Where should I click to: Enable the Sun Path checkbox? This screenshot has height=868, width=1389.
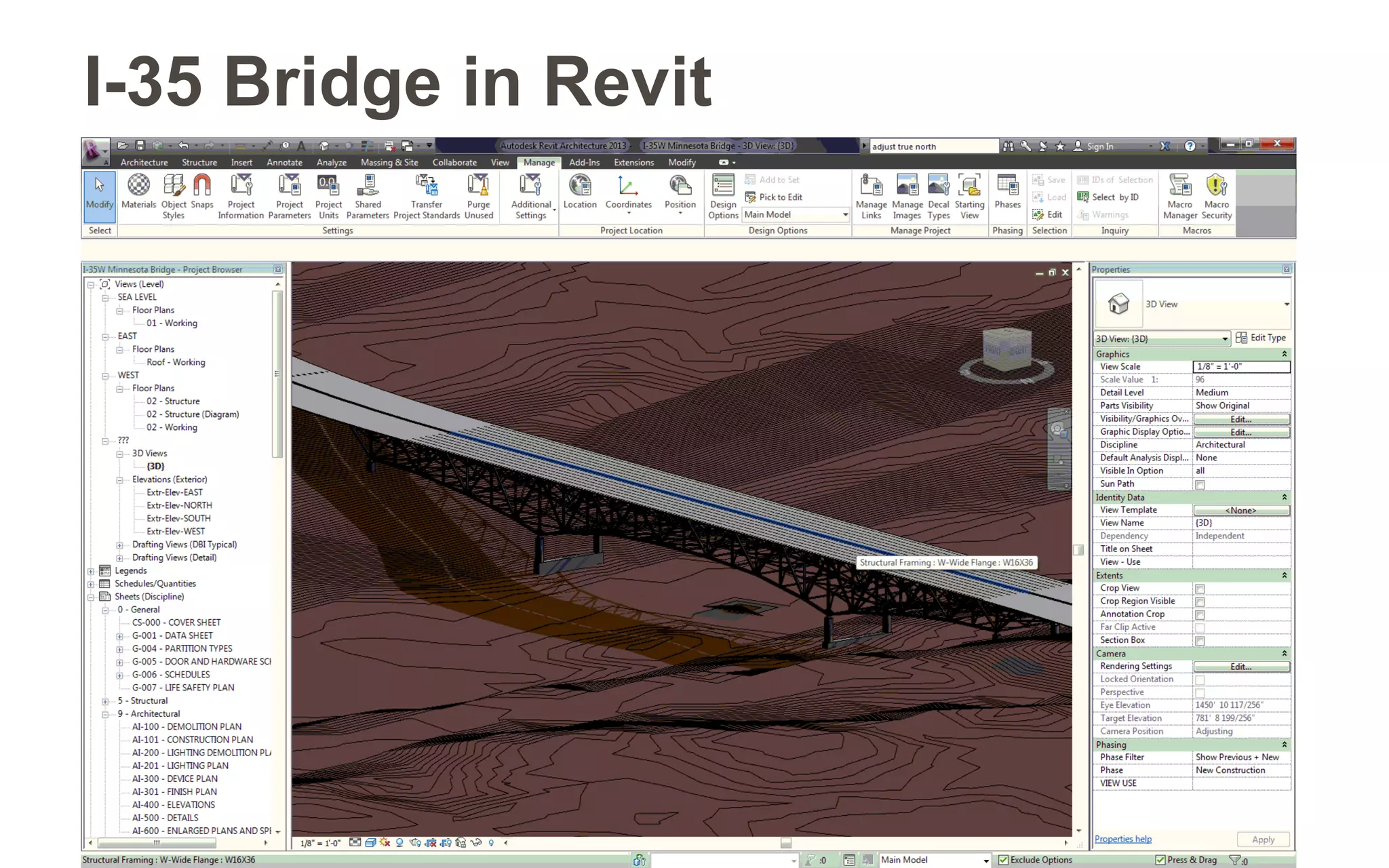pyautogui.click(x=1200, y=484)
